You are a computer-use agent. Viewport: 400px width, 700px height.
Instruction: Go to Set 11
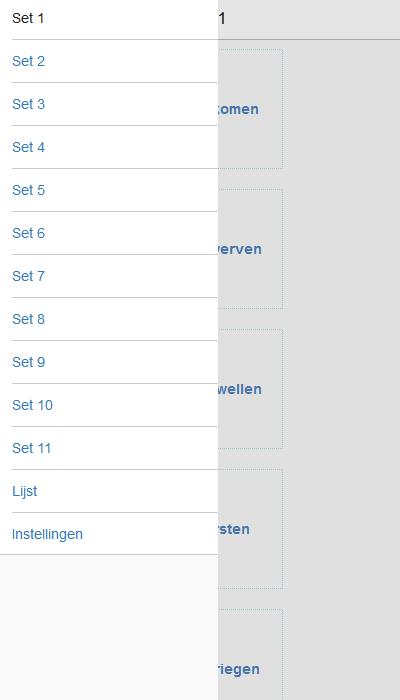(109, 448)
